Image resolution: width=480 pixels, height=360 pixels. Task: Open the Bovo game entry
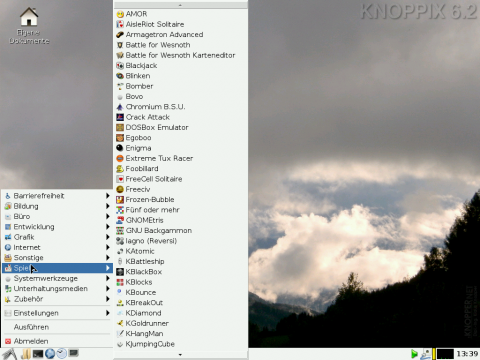180,97
